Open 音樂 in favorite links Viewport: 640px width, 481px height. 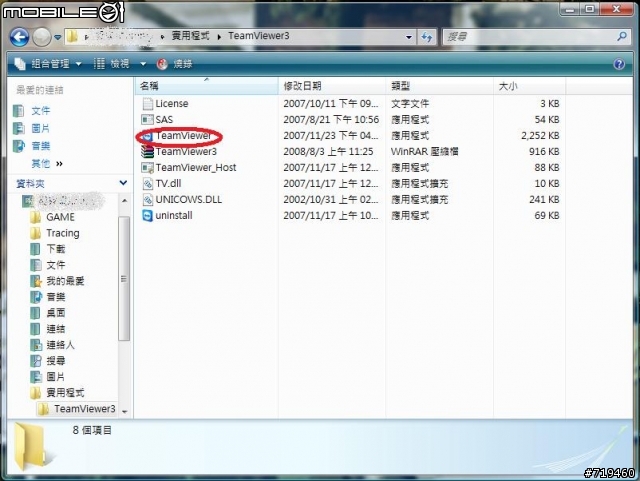[x=32, y=146]
